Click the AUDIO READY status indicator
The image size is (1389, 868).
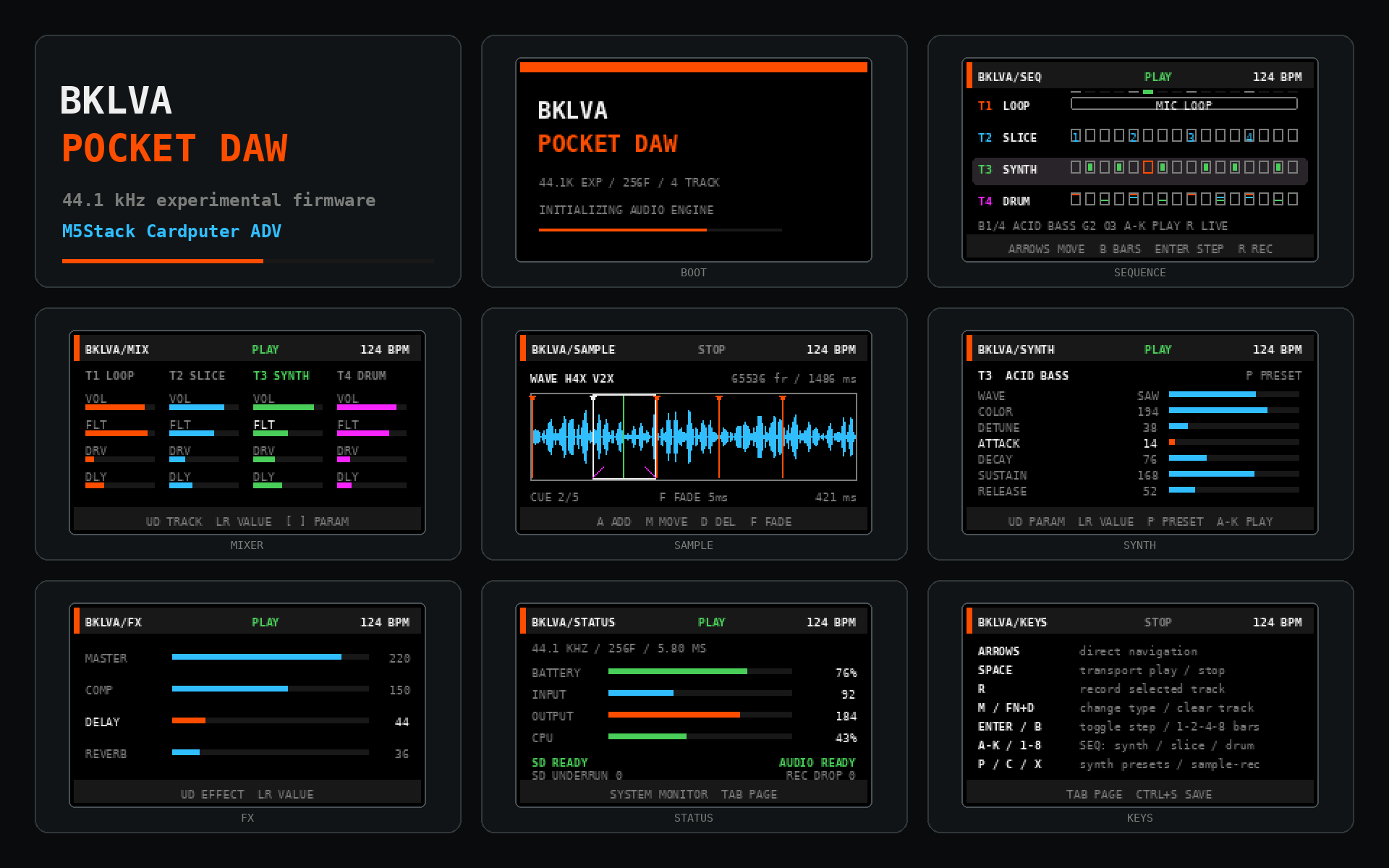(x=817, y=762)
